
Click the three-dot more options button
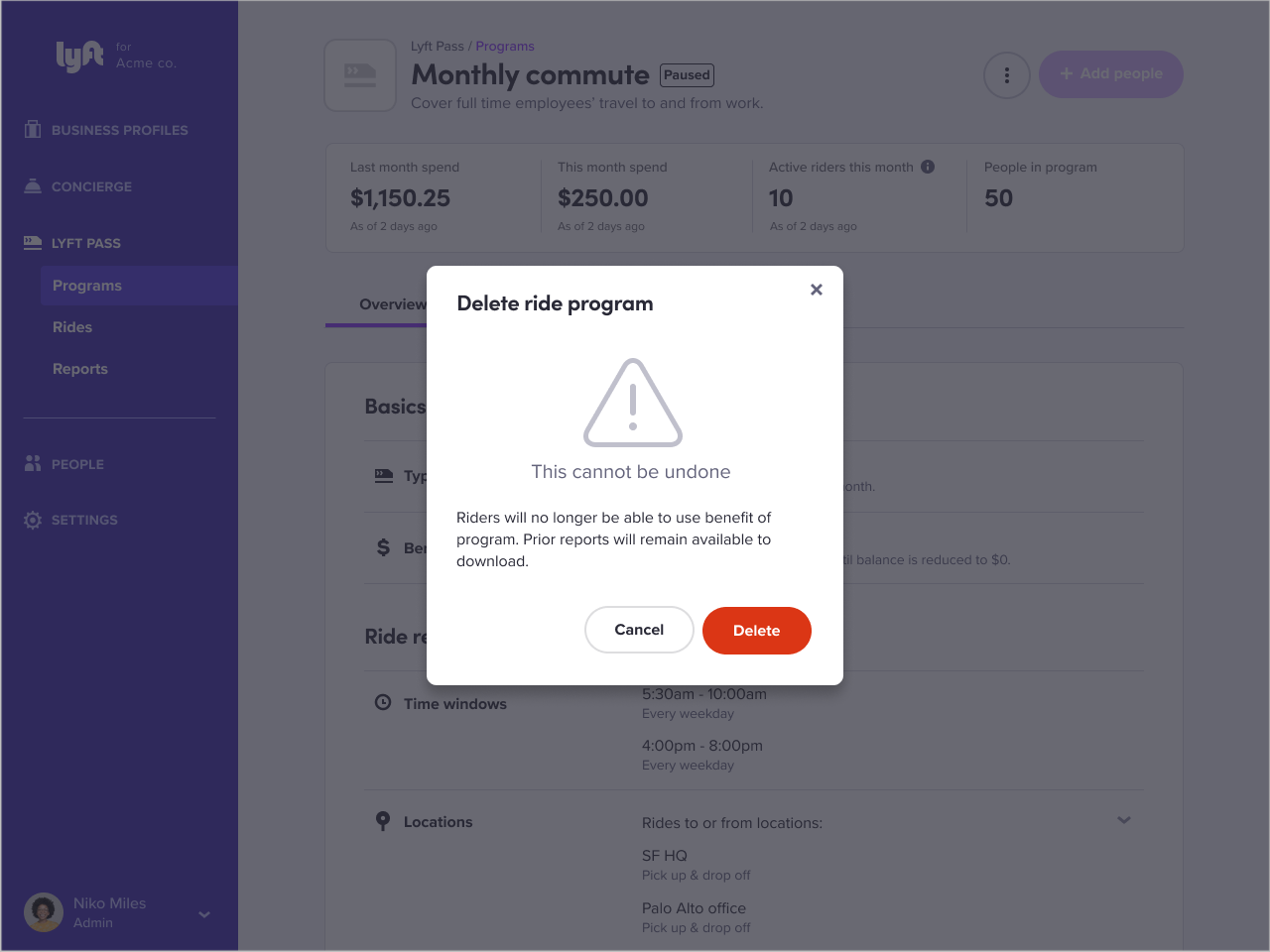click(x=1007, y=74)
